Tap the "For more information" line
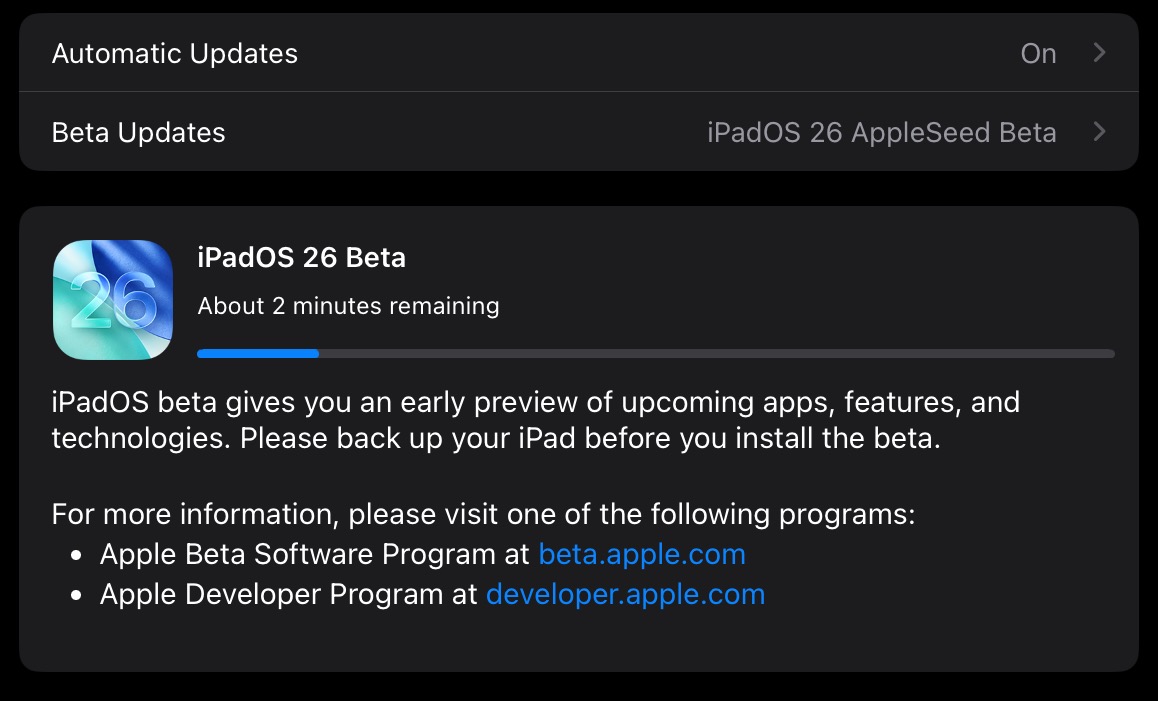The image size is (1158, 701). [x=483, y=515]
